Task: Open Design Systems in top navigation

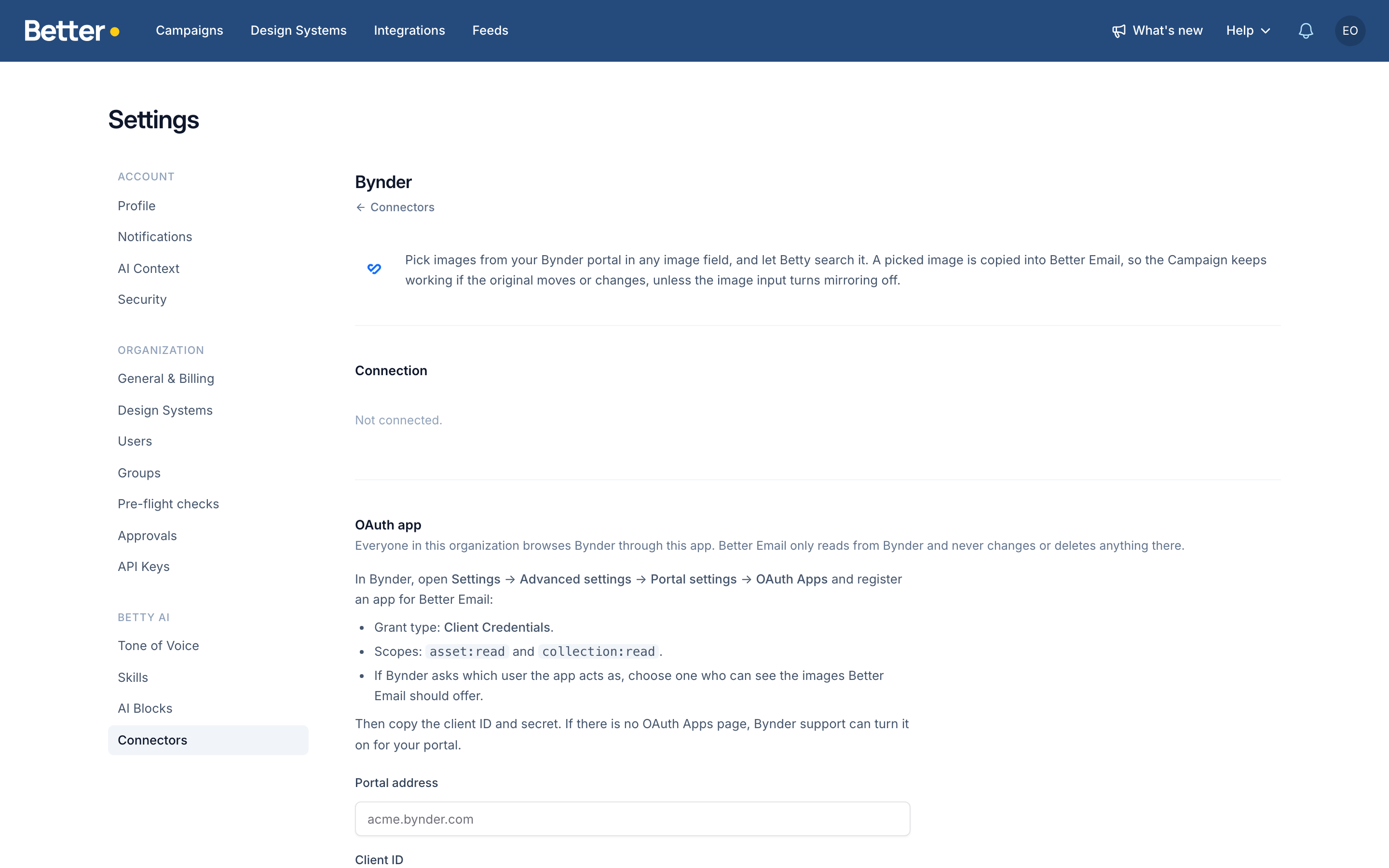Action: pos(299,30)
